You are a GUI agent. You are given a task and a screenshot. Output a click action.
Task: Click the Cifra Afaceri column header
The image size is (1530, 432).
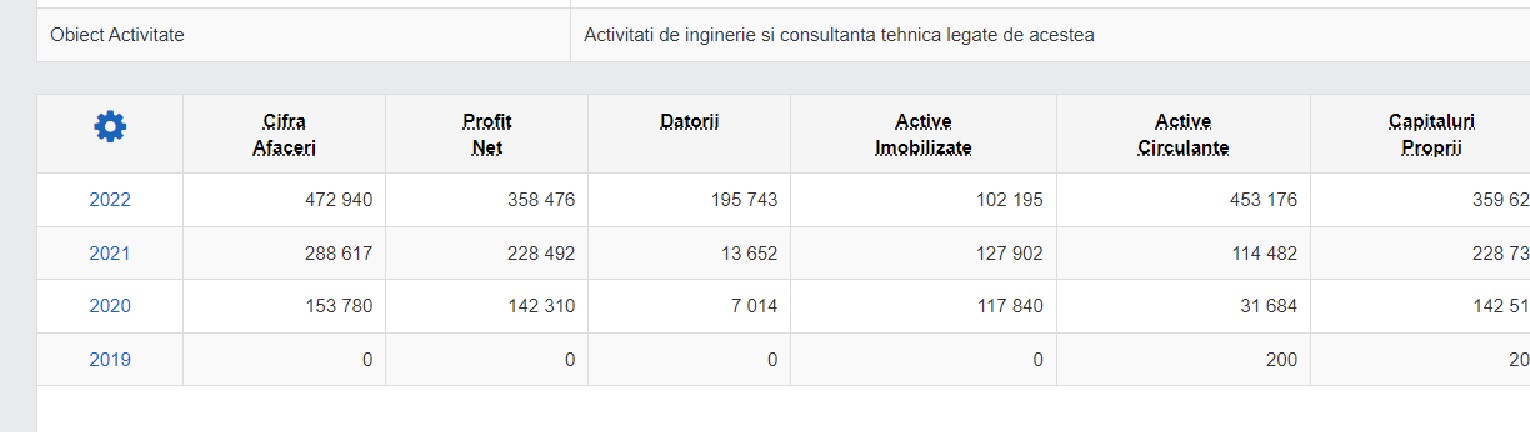[284, 135]
